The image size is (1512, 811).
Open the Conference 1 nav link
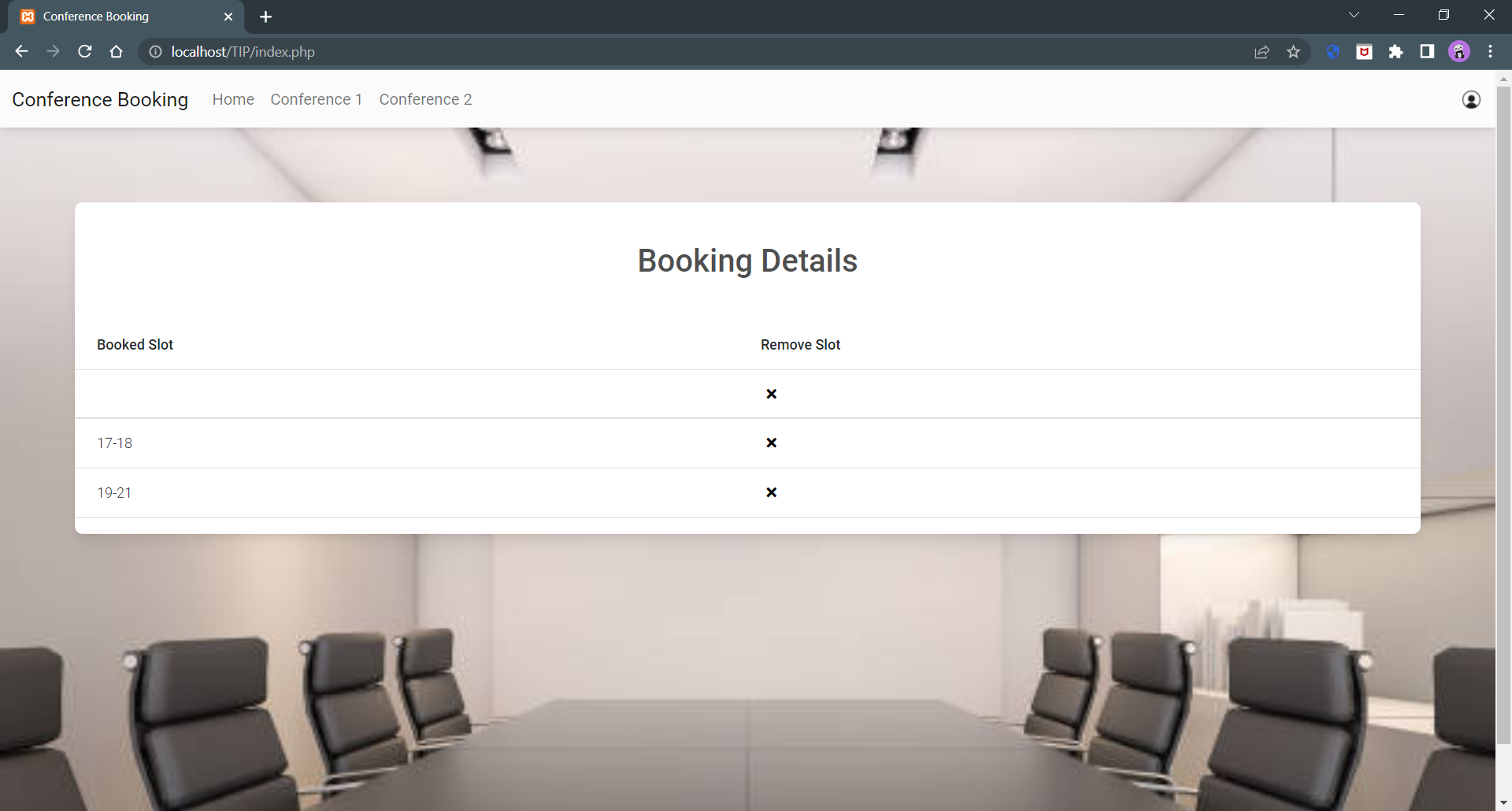tap(317, 99)
